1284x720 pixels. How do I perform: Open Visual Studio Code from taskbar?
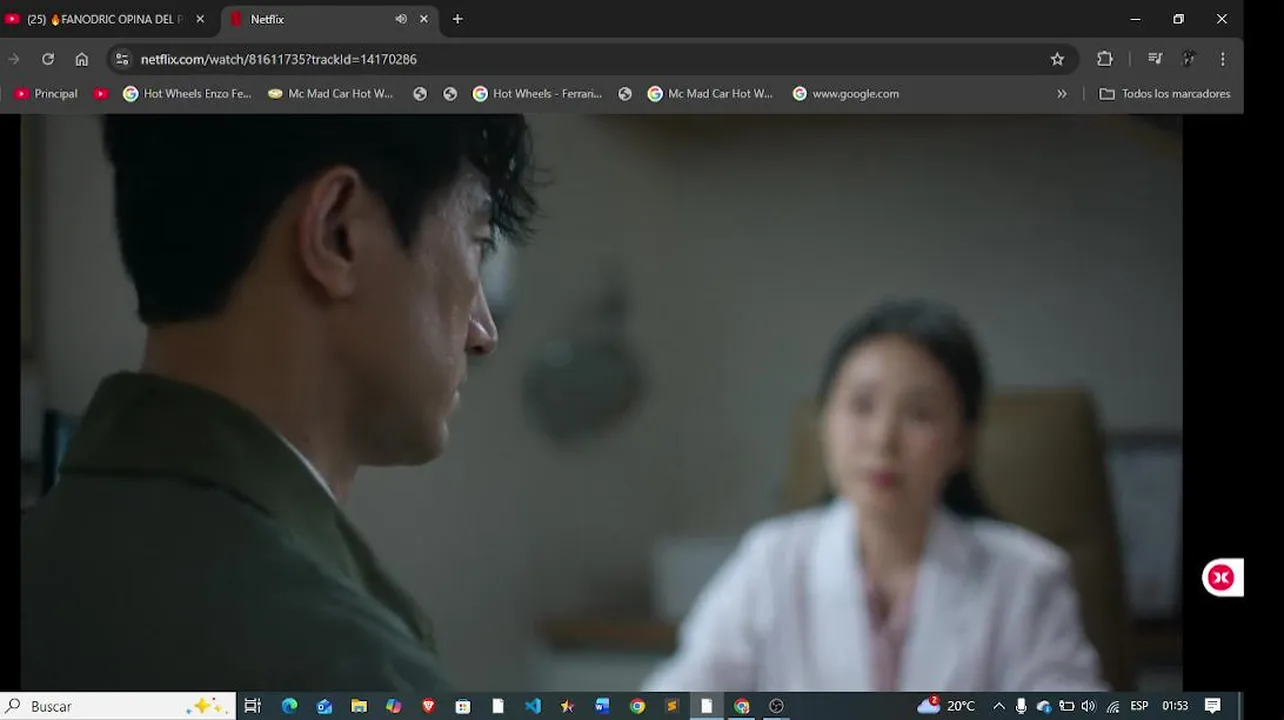pyautogui.click(x=533, y=706)
